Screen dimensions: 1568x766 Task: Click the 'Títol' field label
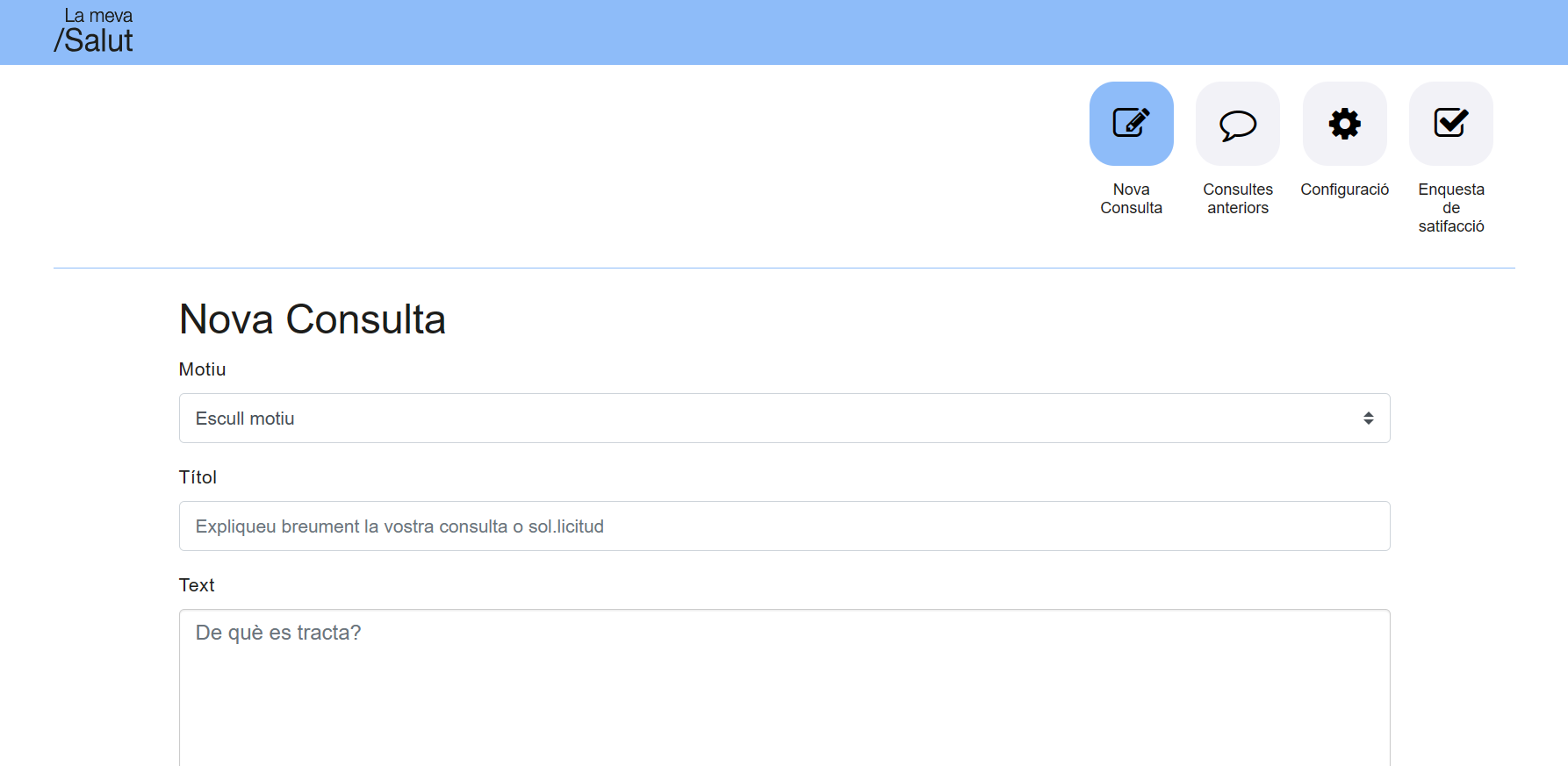tap(198, 477)
